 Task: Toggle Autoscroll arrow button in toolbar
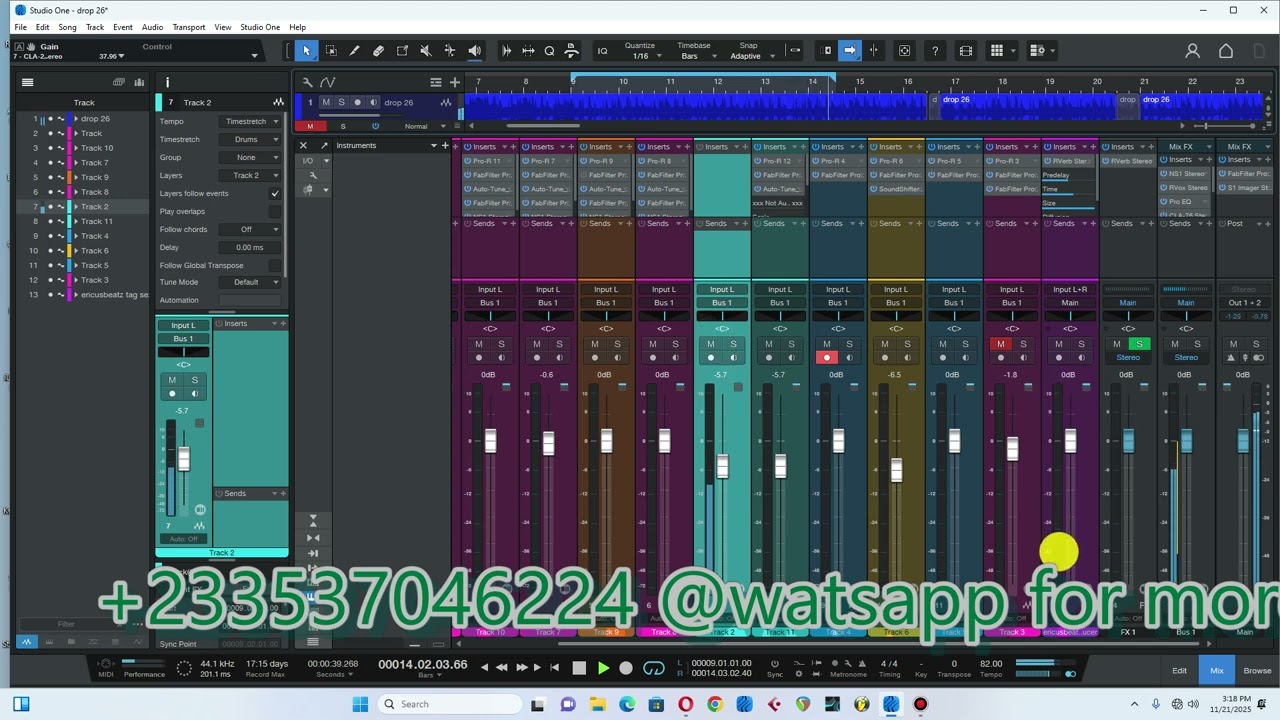[x=849, y=51]
